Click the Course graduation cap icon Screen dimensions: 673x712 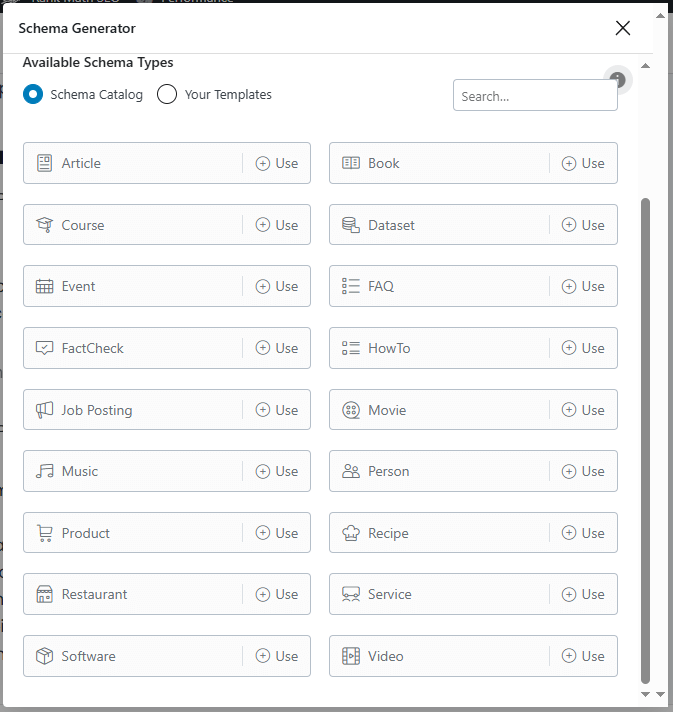(x=44, y=225)
